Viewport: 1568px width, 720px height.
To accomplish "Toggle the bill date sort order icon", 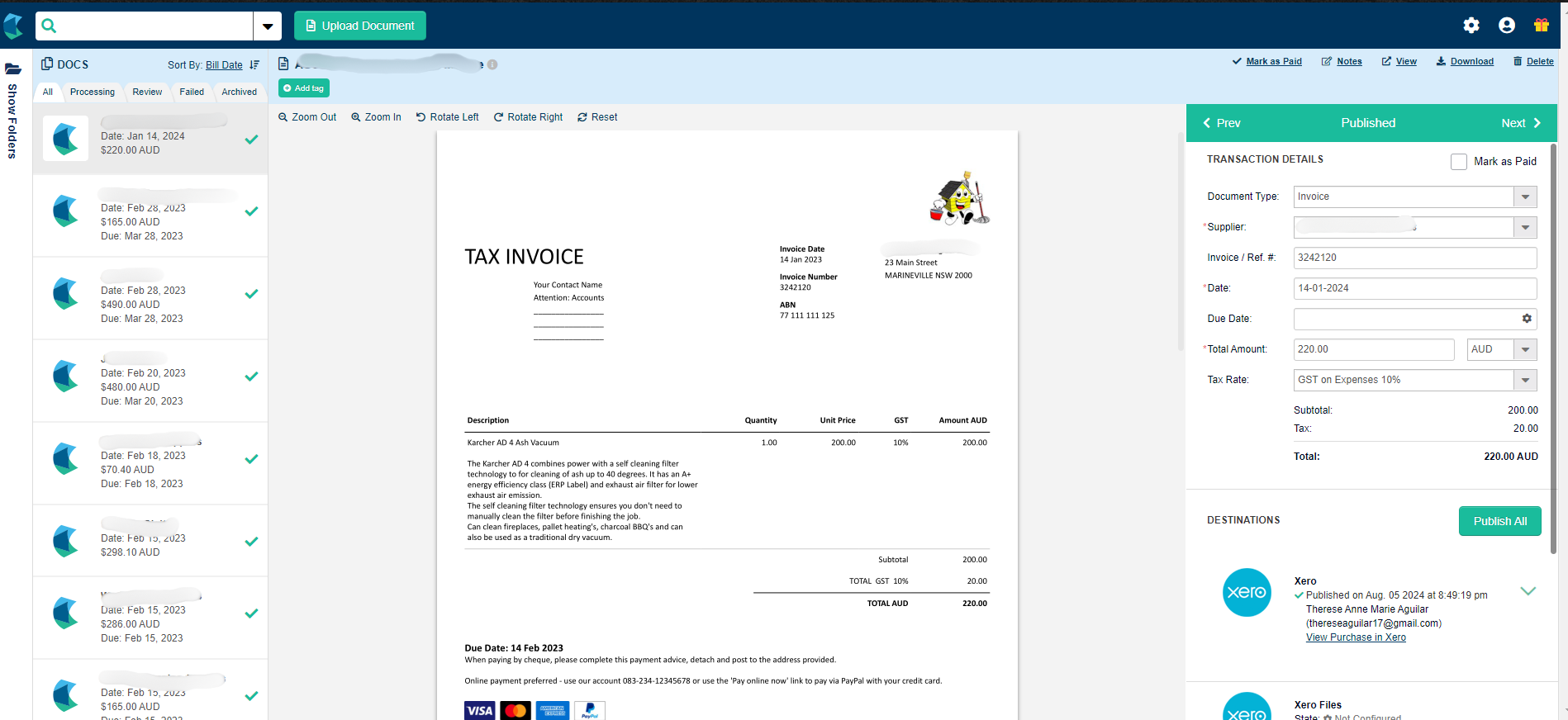I will pyautogui.click(x=254, y=64).
